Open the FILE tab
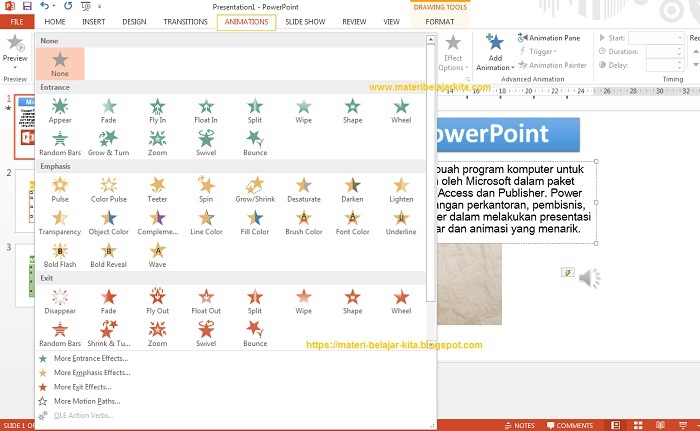Image resolution: width=700 pixels, height=431 pixels. [17, 21]
